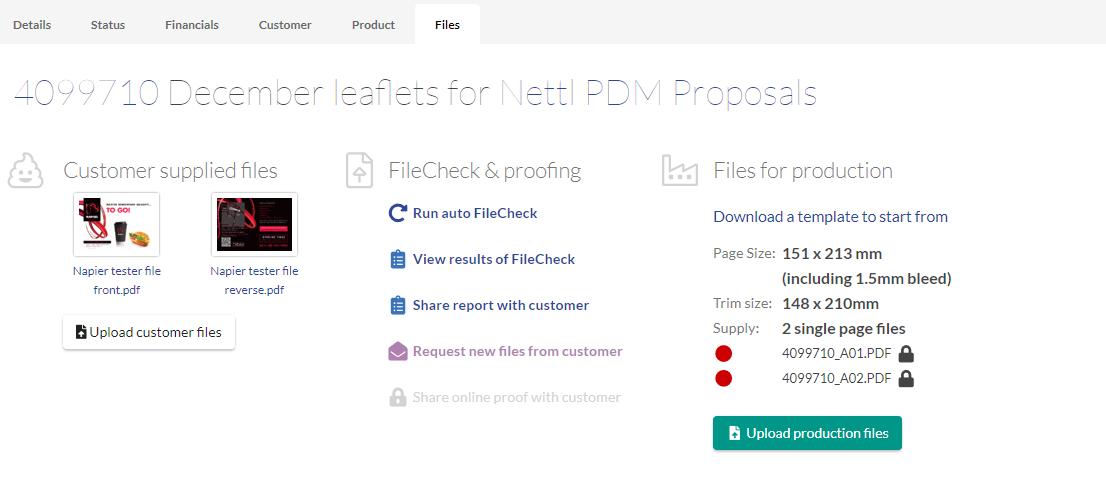This screenshot has width=1106, height=491.
Task: Go to the Customer tab
Action: (285, 25)
